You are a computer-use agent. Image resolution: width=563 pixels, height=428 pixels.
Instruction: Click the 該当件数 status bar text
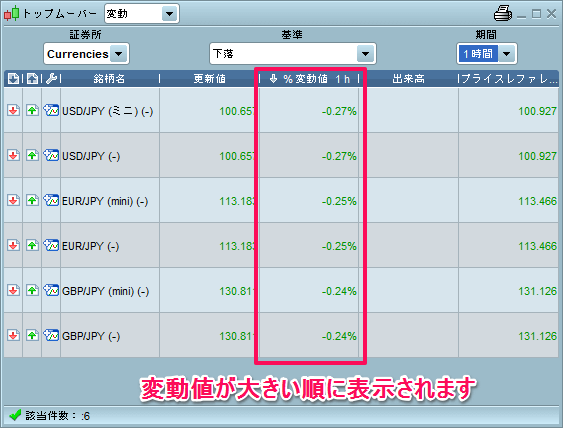point(57,416)
